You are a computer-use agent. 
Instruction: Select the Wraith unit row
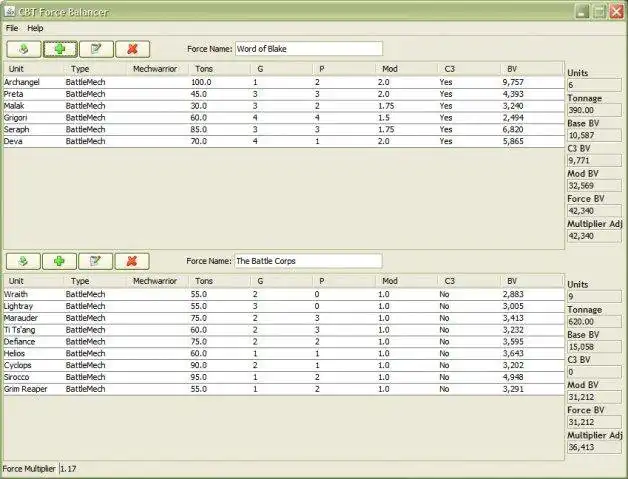tap(284, 294)
